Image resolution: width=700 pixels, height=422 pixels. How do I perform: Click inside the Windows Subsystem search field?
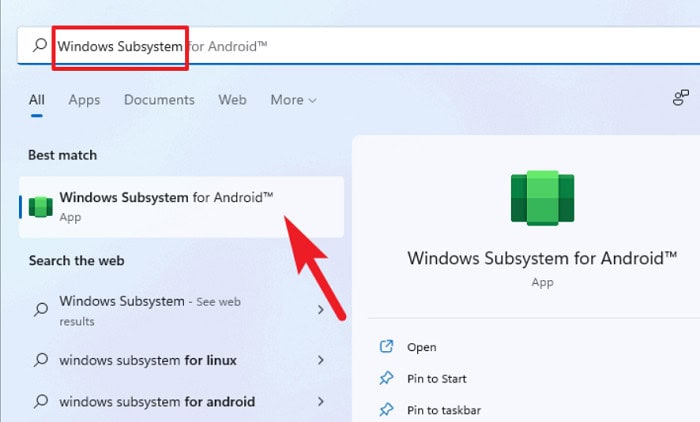click(358, 46)
